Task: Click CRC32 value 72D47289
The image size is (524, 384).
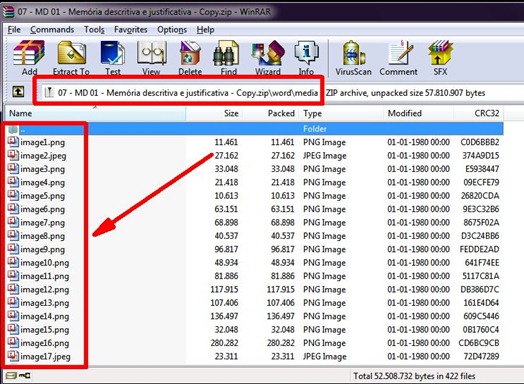Action: (x=481, y=356)
